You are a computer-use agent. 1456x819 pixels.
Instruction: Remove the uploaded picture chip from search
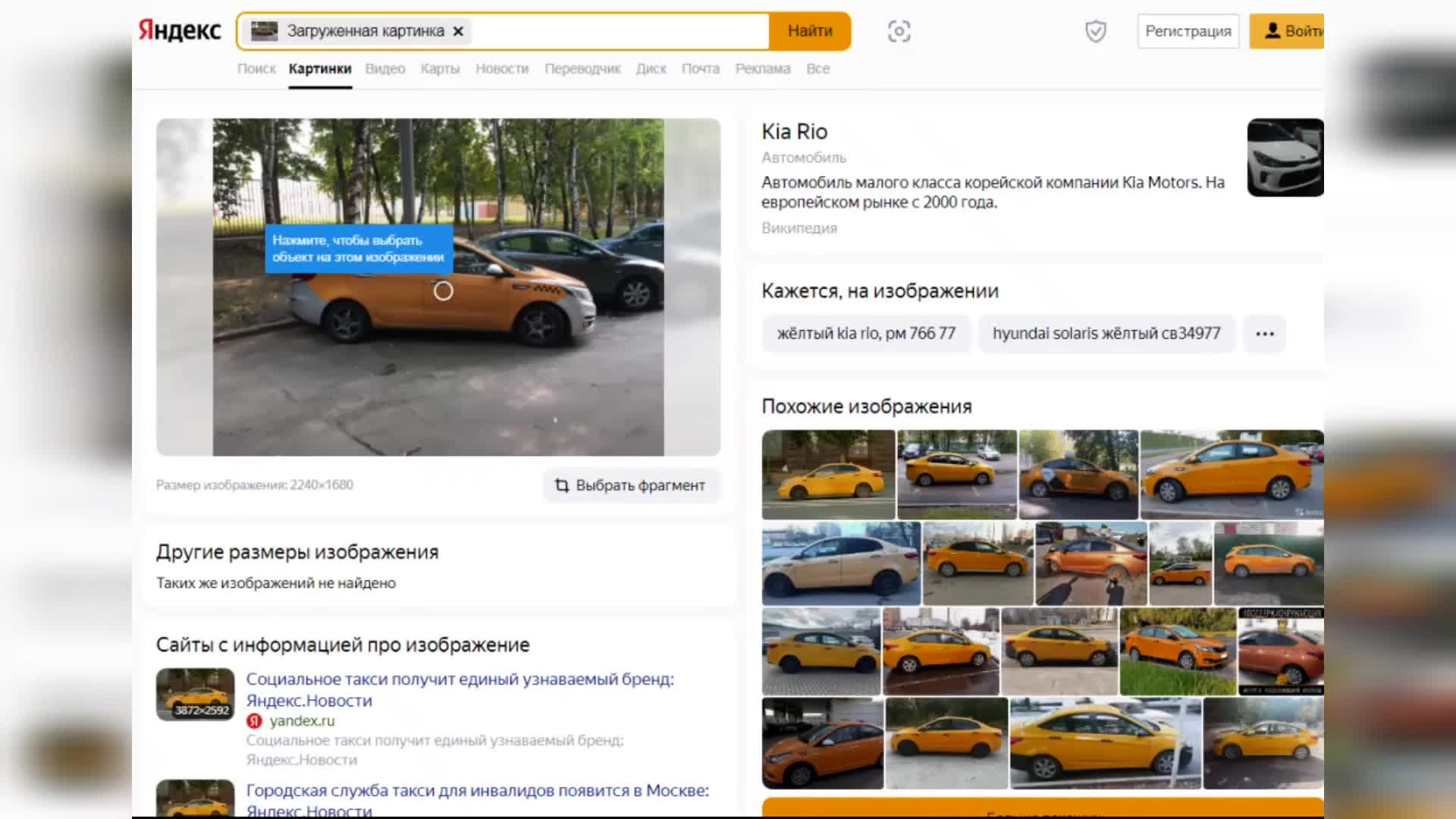point(458,31)
